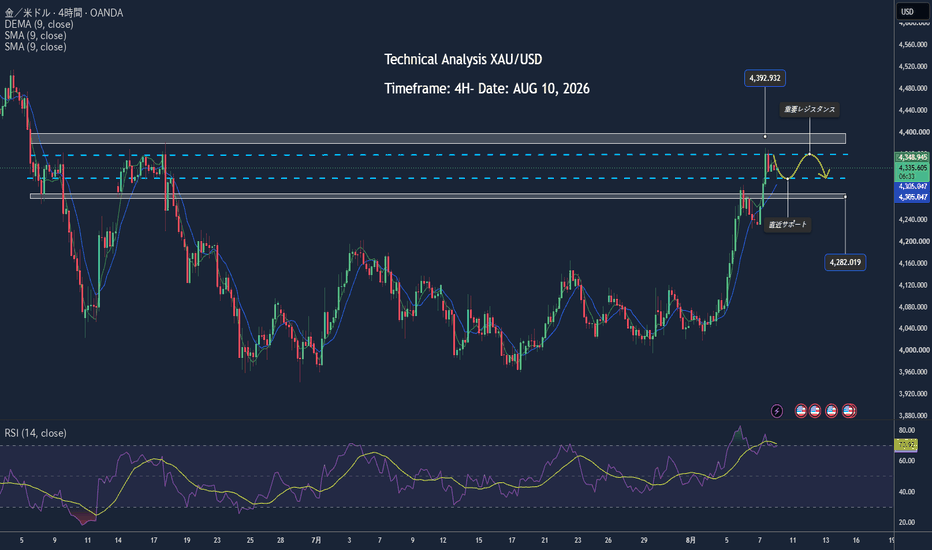
Task: Click the DEMA (9, close) indicator legend
Action: 39,24
